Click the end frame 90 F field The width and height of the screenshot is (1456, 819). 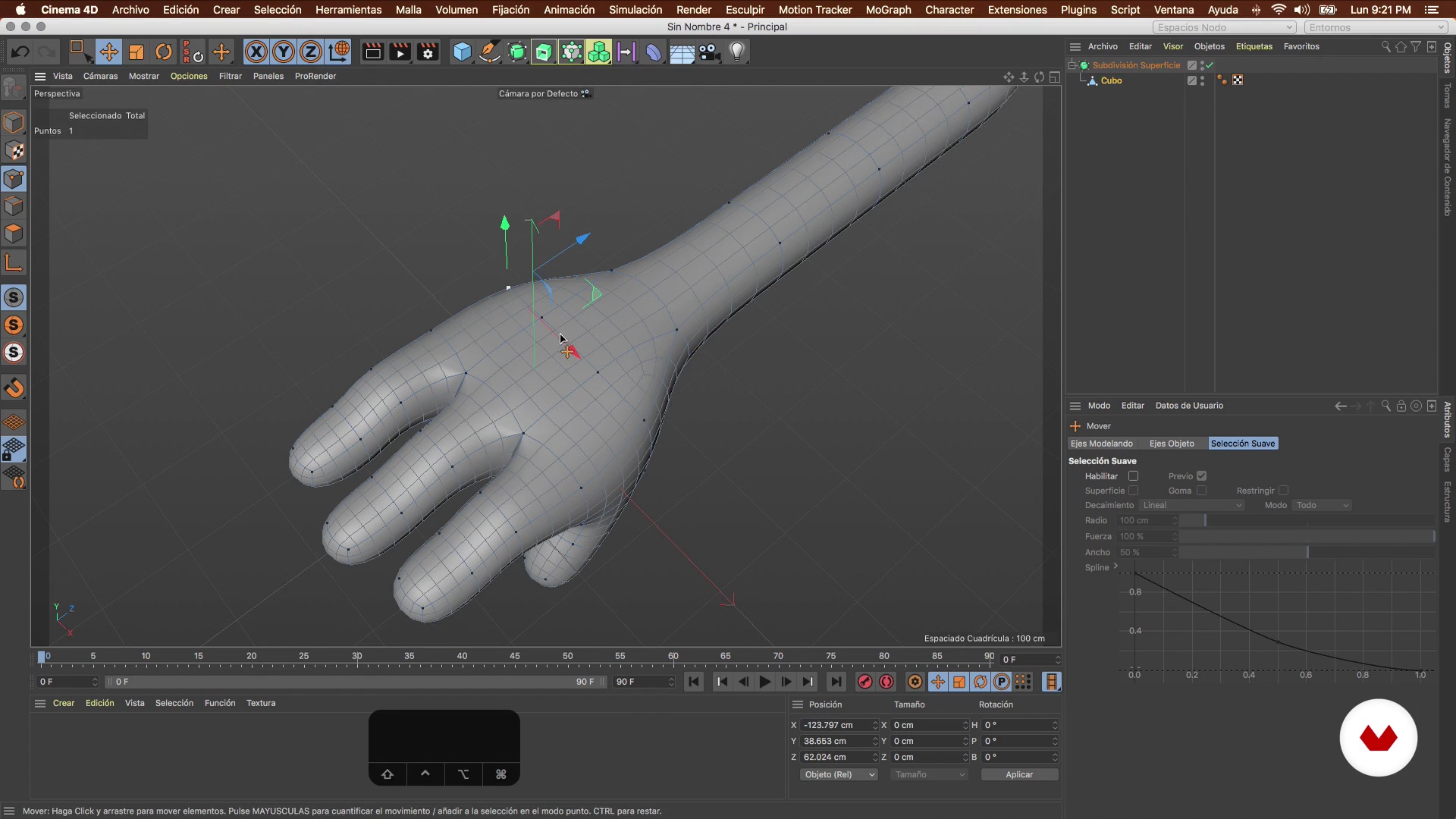pyautogui.click(x=643, y=682)
